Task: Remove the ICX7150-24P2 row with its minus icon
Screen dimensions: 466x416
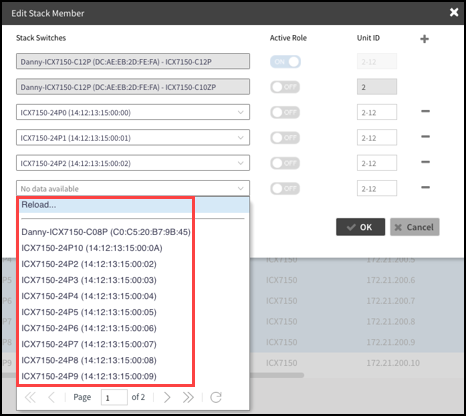Action: point(425,162)
